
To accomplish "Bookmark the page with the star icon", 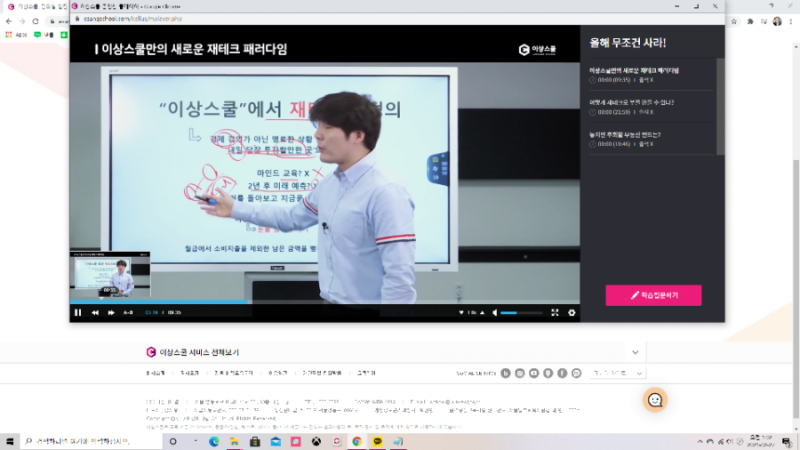I will point(734,21).
